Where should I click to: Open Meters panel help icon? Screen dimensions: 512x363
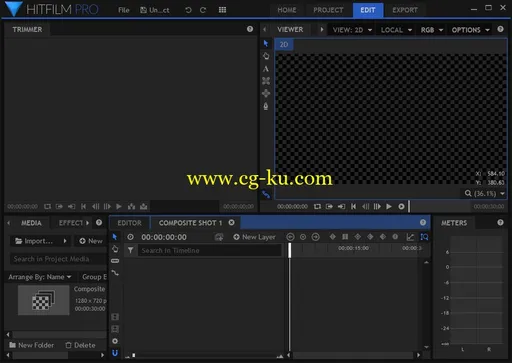pos(500,222)
